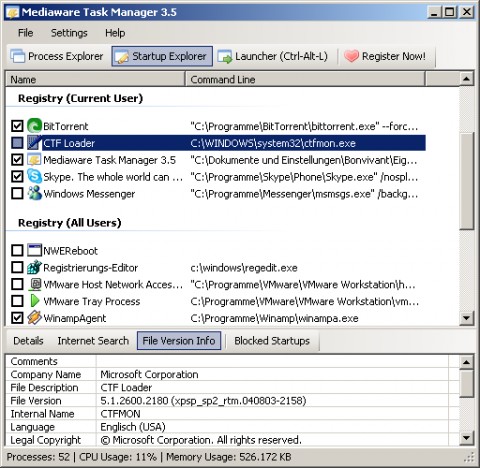Enable the NWEReboot checkbox
480x468 pixels.
[x=17, y=250]
